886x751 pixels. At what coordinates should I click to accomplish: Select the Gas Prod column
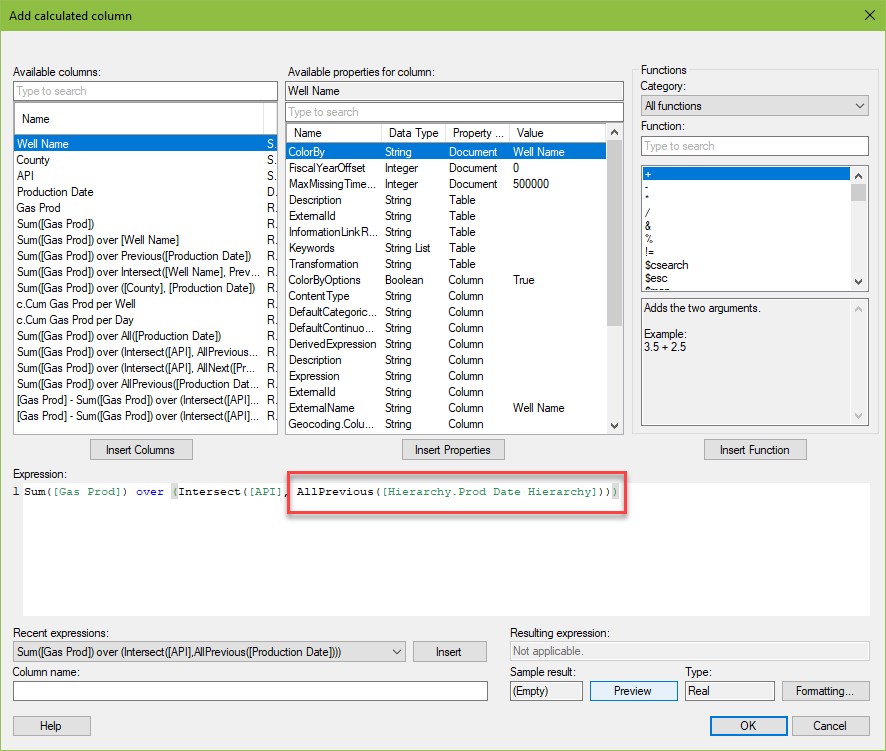coord(145,208)
